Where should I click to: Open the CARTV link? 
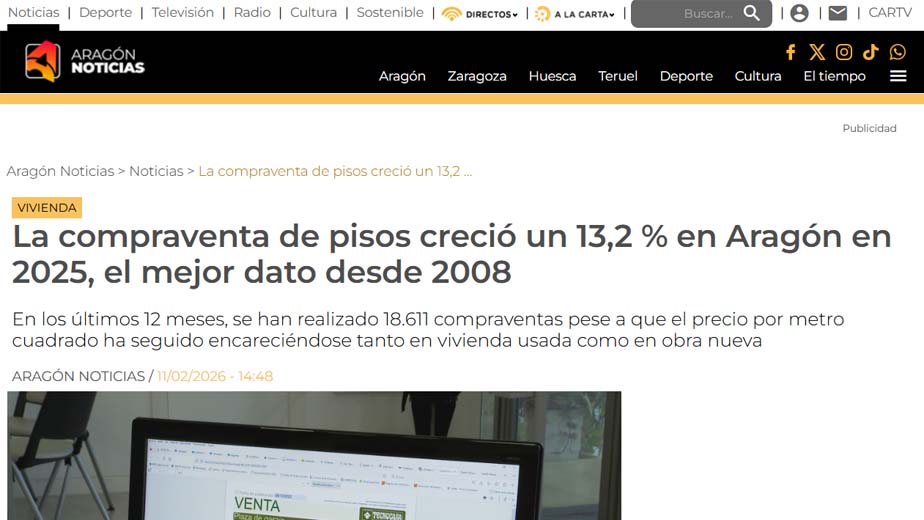[x=890, y=12]
